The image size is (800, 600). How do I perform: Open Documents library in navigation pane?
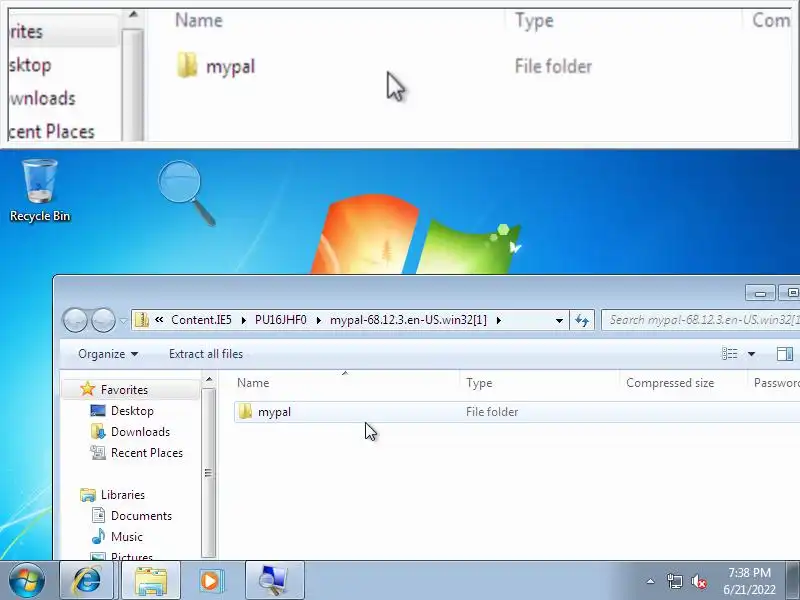141,515
